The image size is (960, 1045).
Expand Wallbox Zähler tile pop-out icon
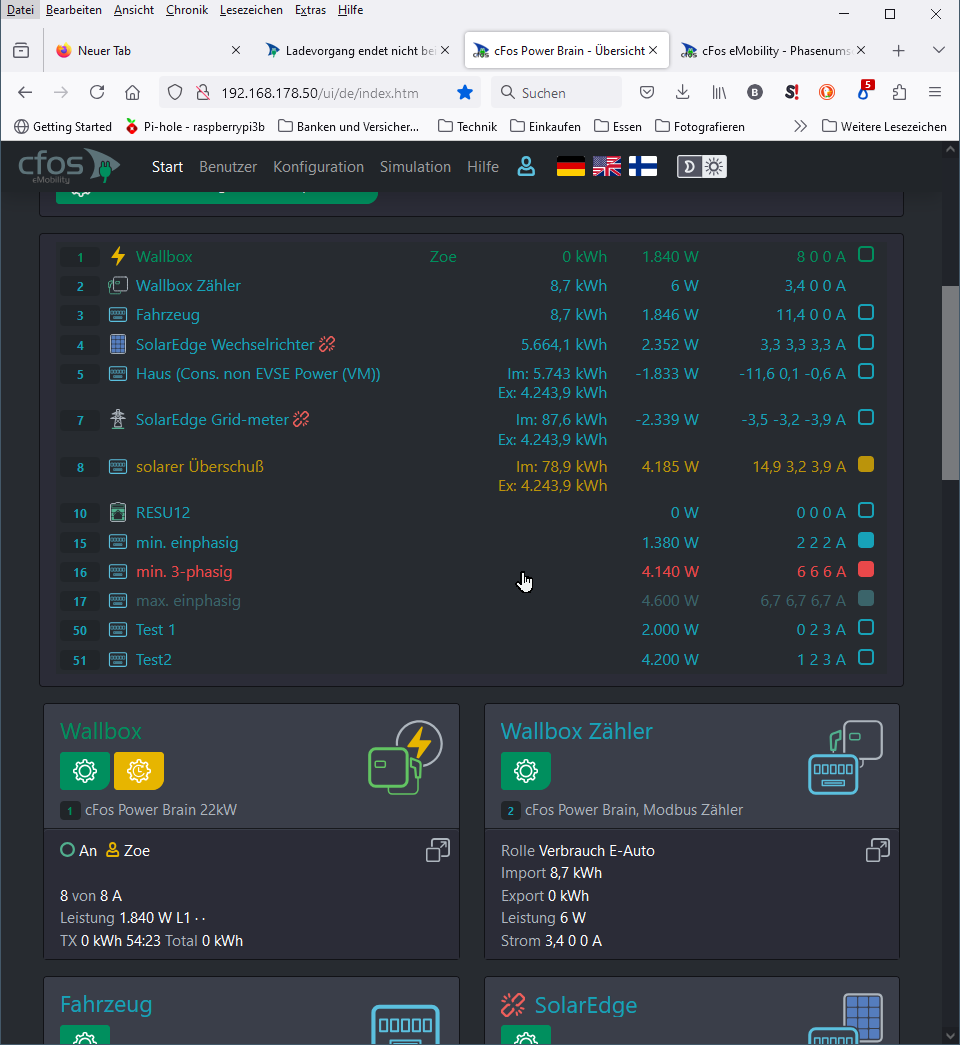point(878,850)
